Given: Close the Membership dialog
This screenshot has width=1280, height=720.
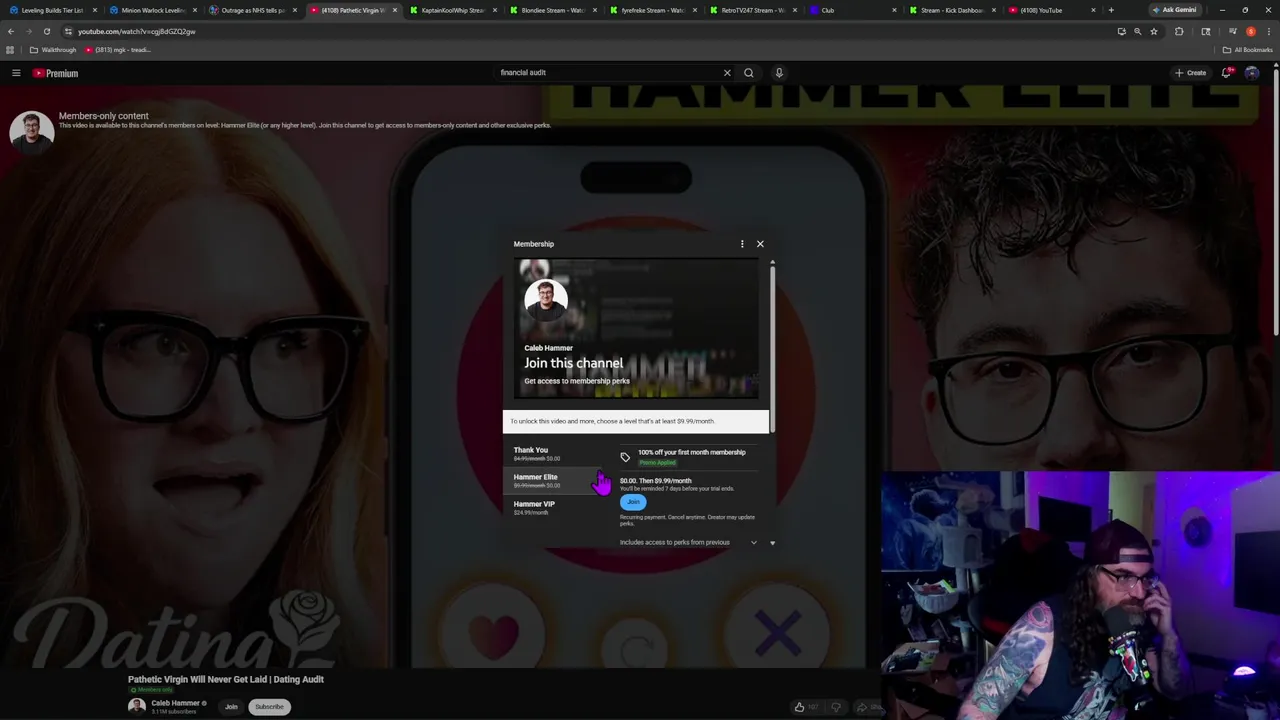Looking at the screenshot, I should (760, 244).
